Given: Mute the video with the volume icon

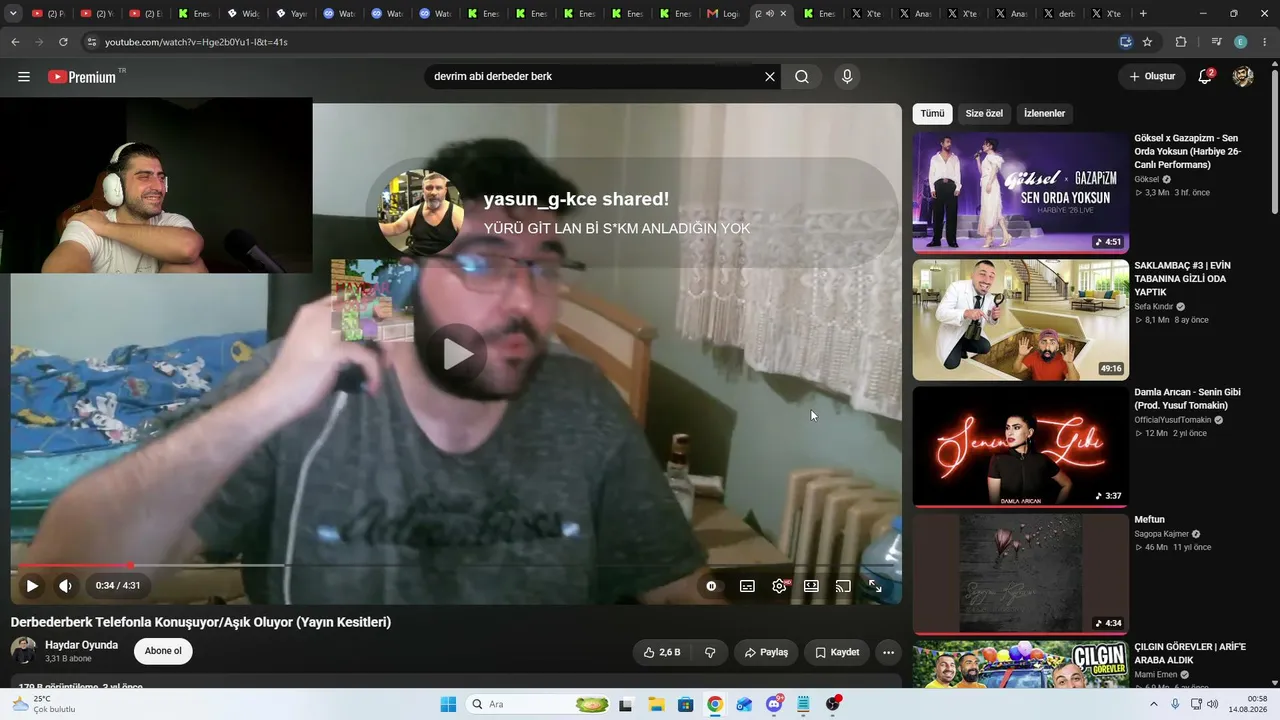Looking at the screenshot, I should point(65,586).
